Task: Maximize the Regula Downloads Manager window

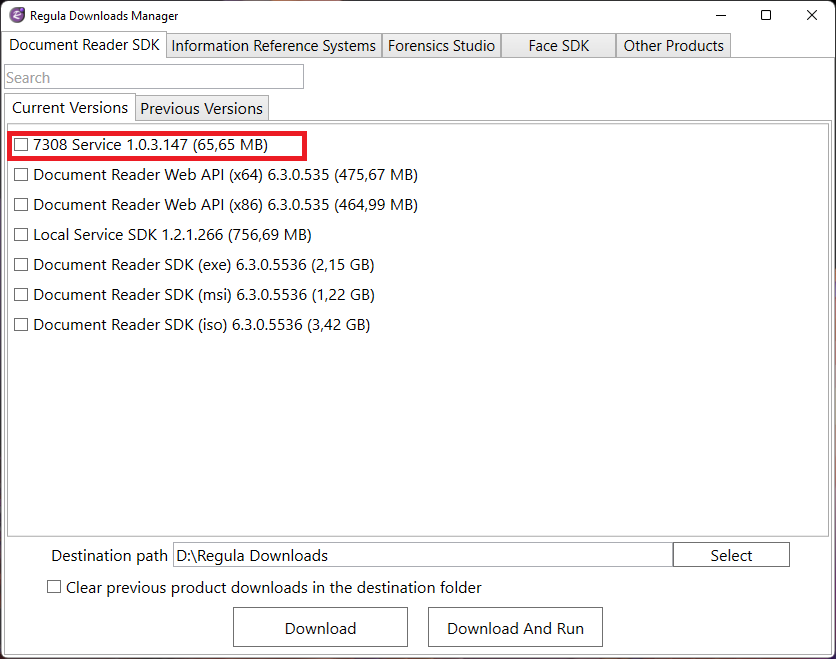Action: [x=766, y=15]
